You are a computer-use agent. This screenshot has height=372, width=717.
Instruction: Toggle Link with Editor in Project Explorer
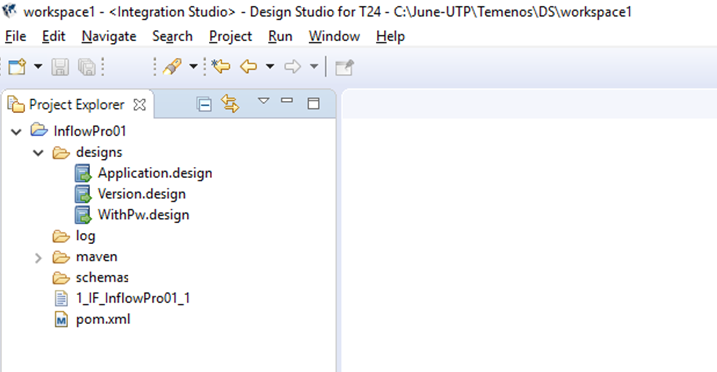(x=230, y=104)
